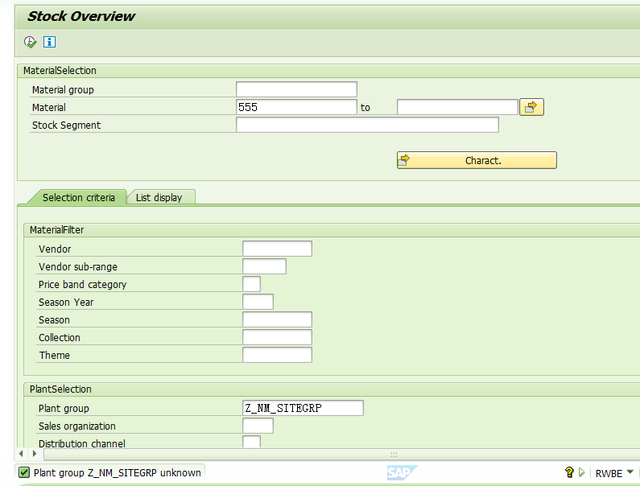Click the Collection input field
Screen dimensions: 640x486
pyautogui.click(x=278, y=337)
